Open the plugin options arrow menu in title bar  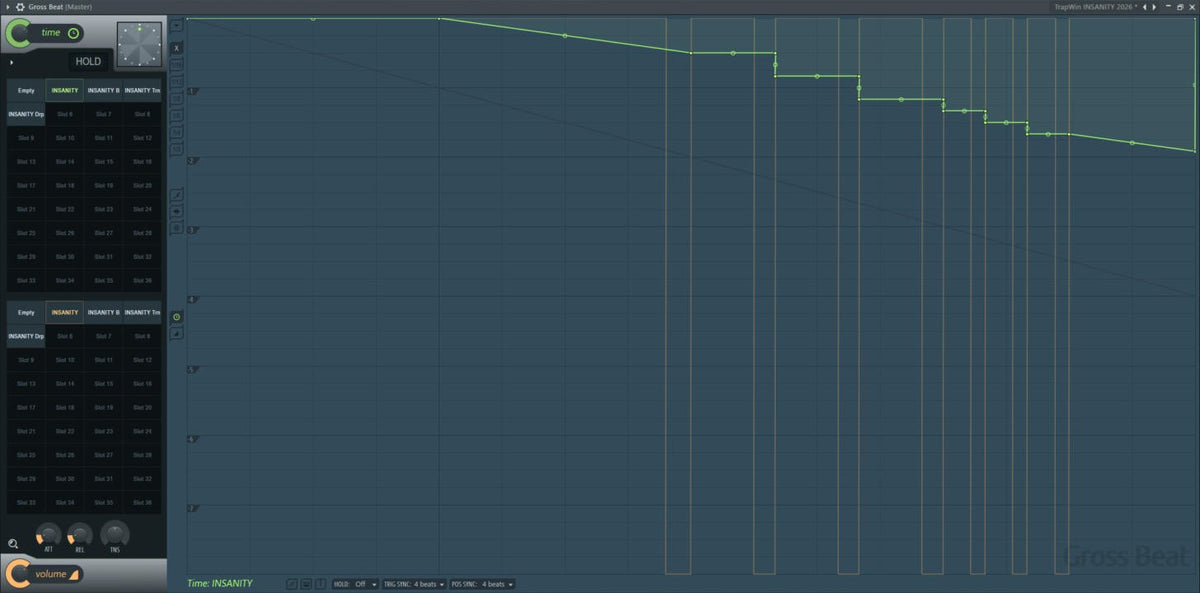[7, 6]
